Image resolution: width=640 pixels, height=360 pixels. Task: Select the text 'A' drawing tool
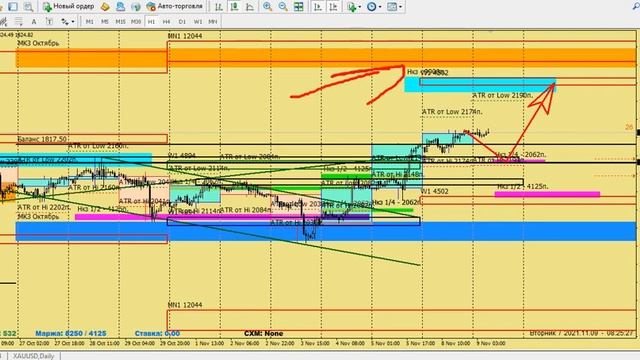tap(34, 22)
